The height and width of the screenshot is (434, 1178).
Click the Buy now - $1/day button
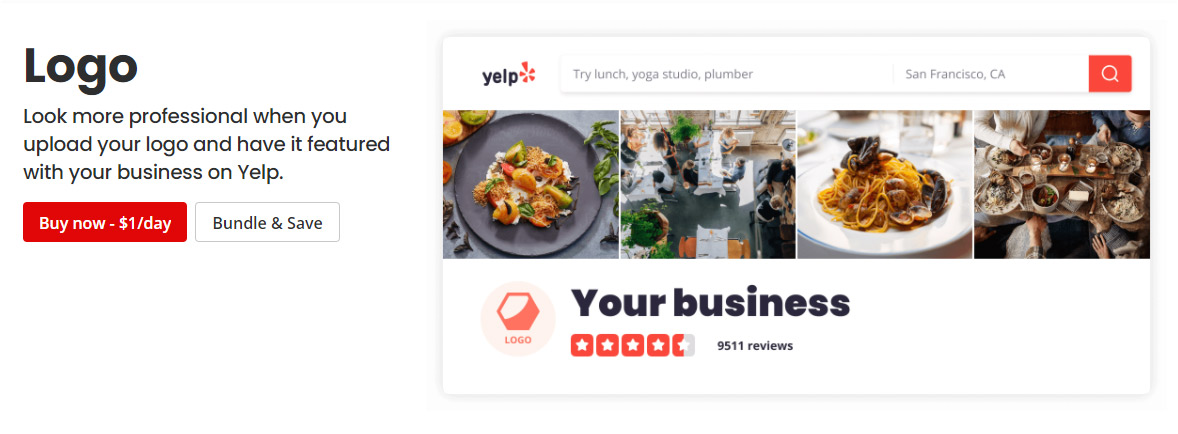[x=105, y=222]
